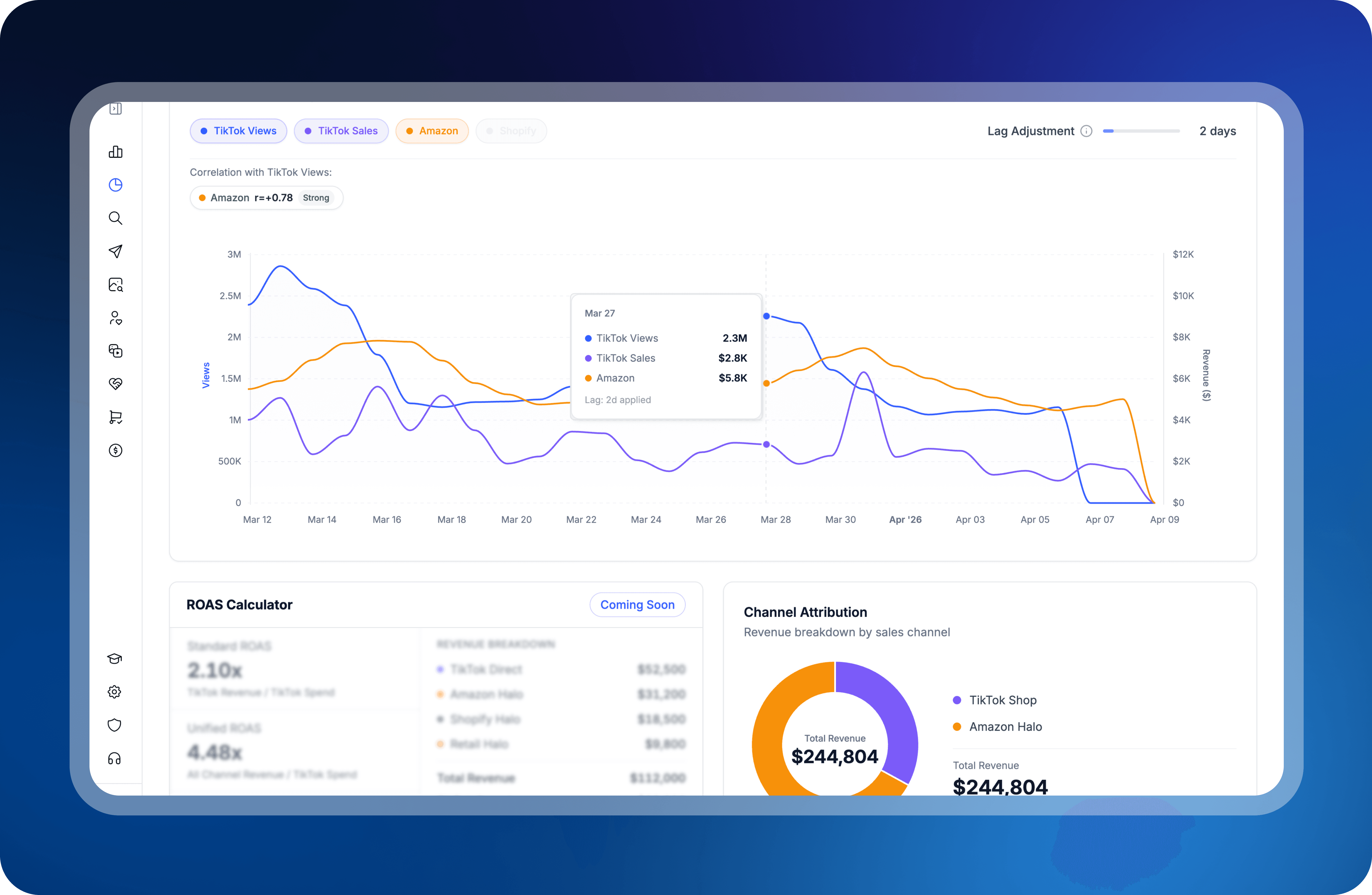
Task: Open the magnifying glass search icon in sidebar
Action: [x=115, y=218]
